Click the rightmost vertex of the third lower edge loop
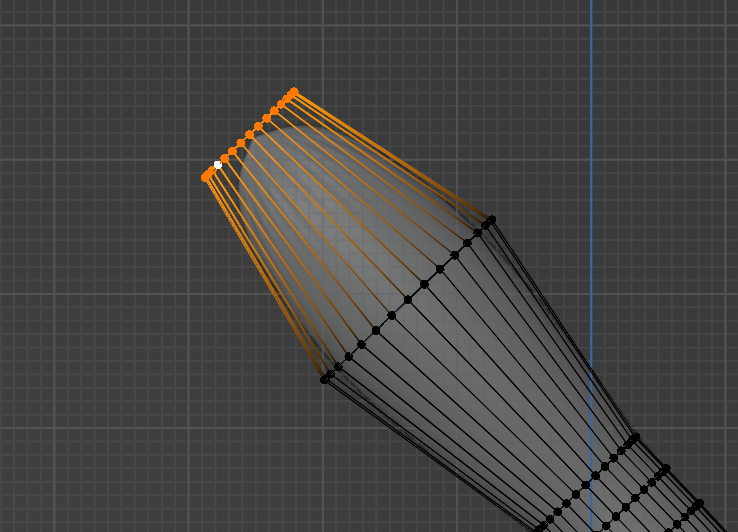 pos(698,503)
